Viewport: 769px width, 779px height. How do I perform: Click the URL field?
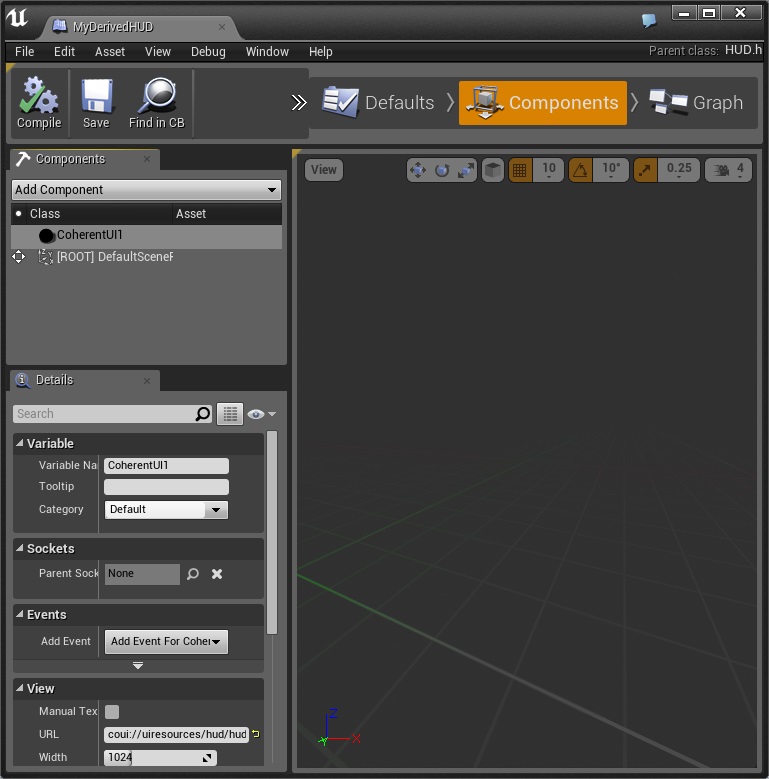[176, 735]
